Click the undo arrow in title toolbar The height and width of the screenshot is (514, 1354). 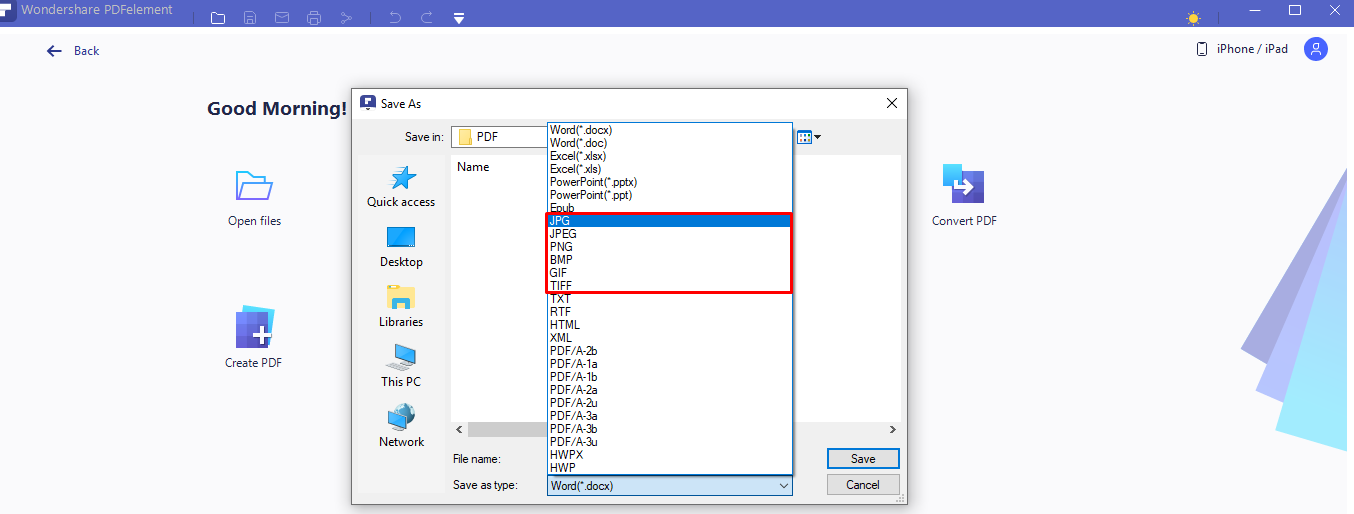[x=395, y=18]
